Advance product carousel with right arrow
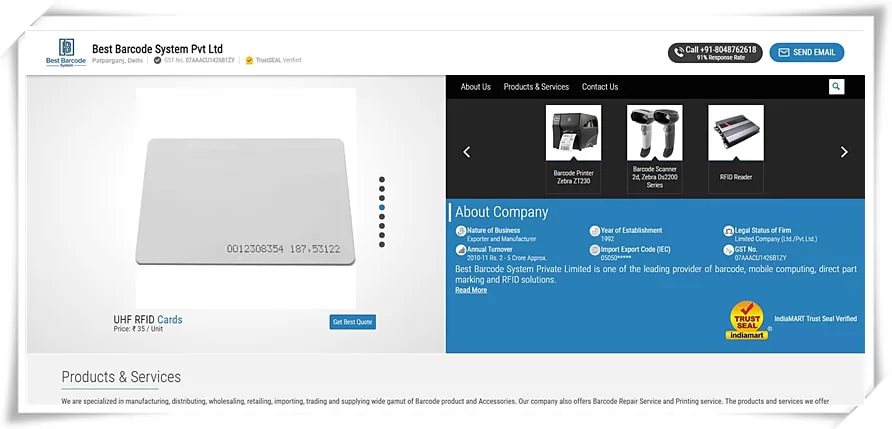The width and height of the screenshot is (892, 429). 844,152
